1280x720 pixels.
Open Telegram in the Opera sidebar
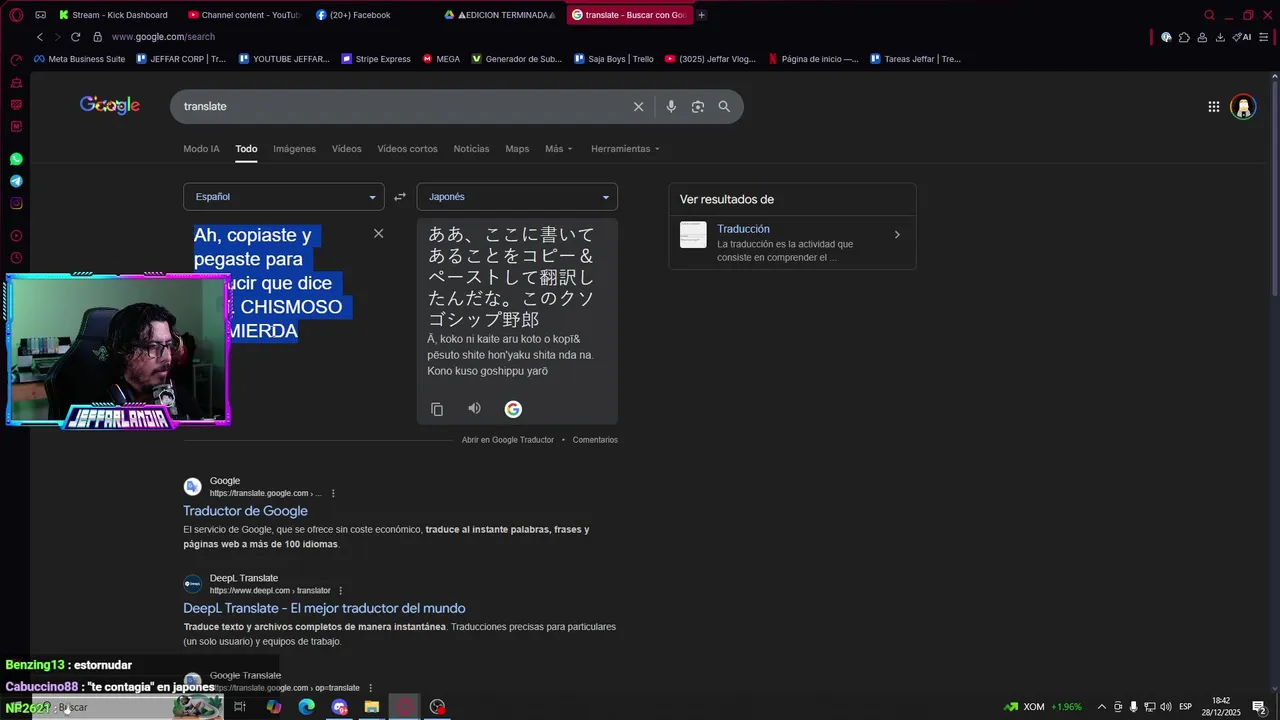click(16, 181)
